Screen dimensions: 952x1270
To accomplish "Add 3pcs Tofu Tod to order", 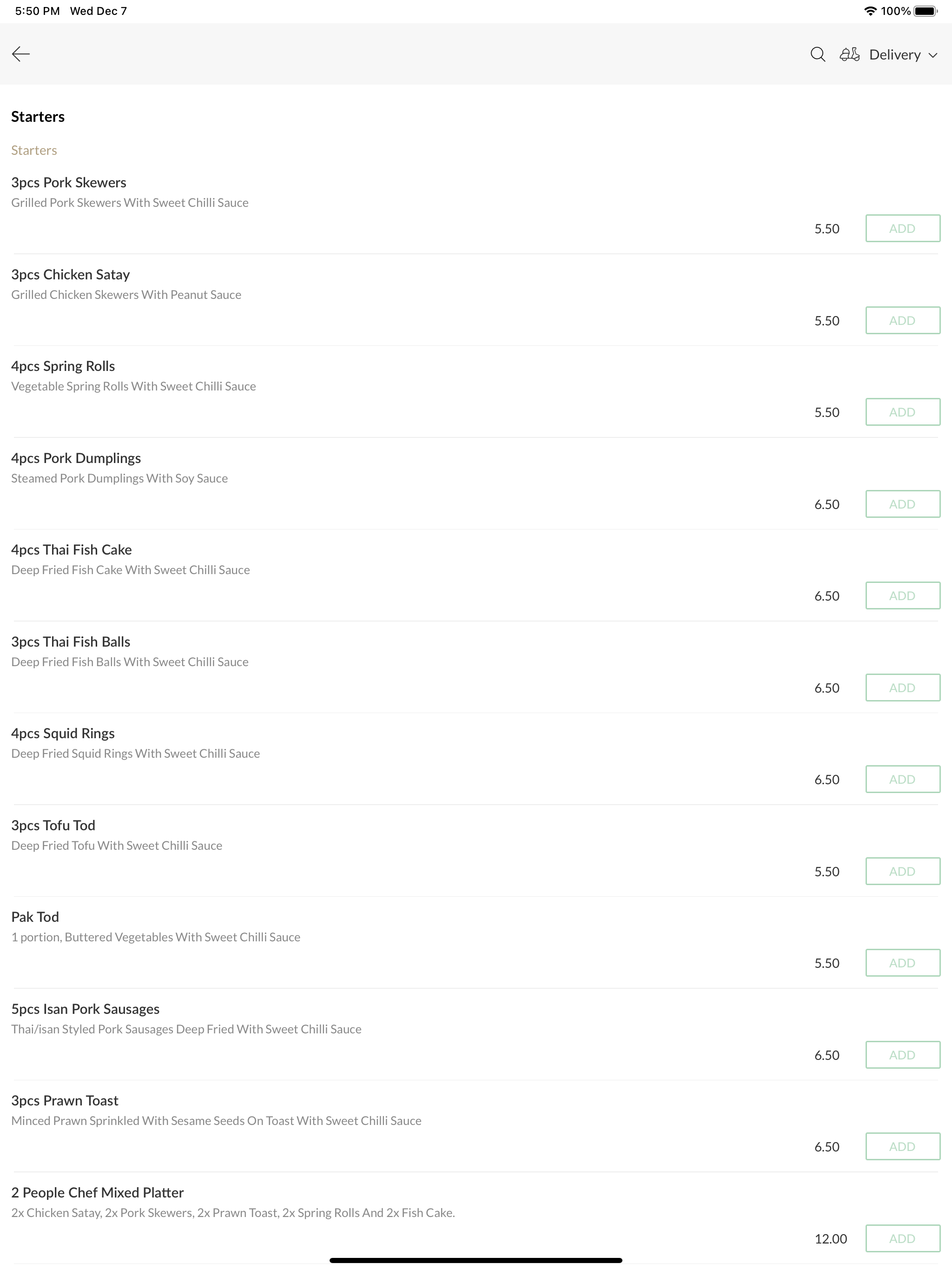I will [903, 872].
